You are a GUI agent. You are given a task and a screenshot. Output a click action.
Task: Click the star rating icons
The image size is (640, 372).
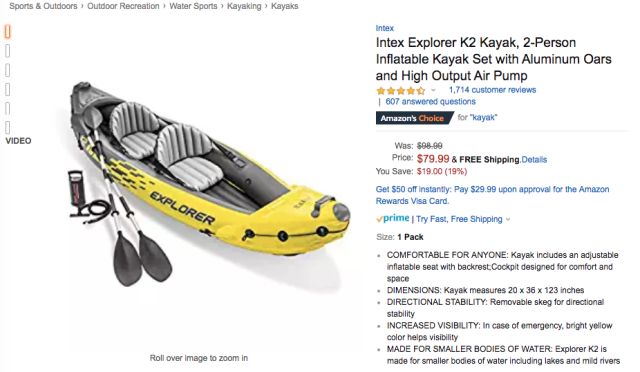click(x=401, y=91)
